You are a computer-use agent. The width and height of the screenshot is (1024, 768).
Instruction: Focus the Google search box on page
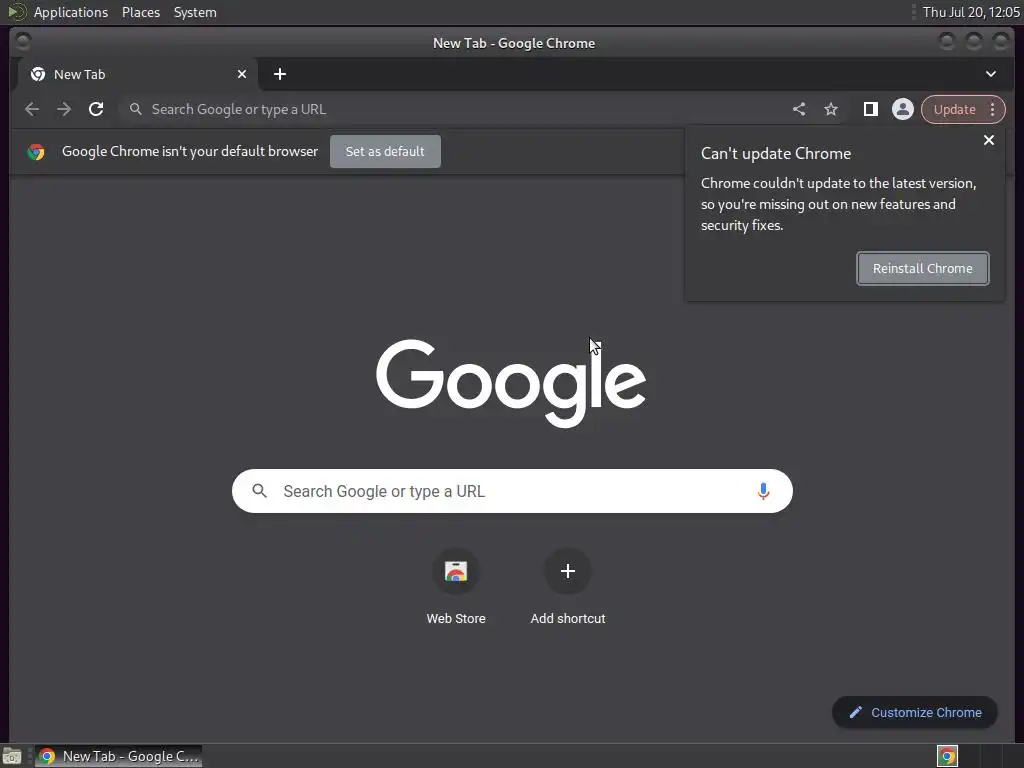(x=512, y=491)
